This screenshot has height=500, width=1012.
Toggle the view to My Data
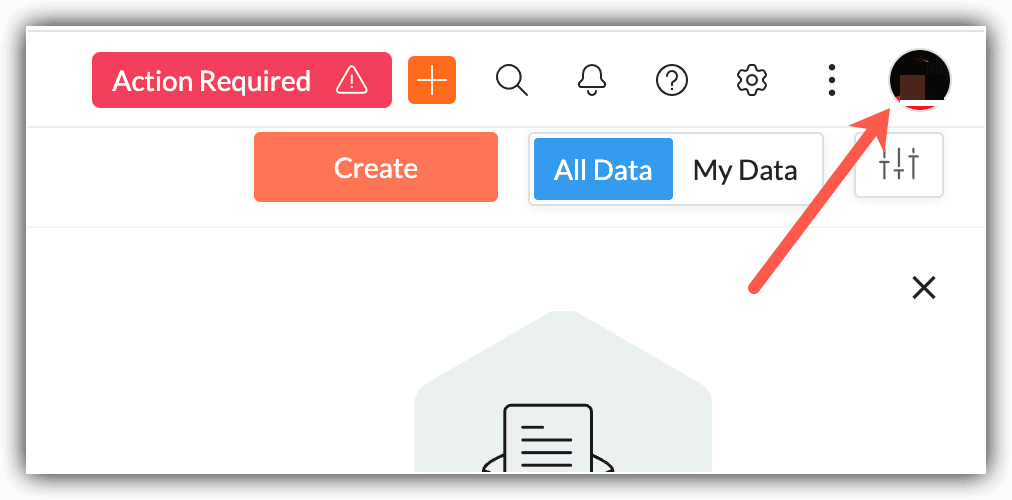[745, 170]
